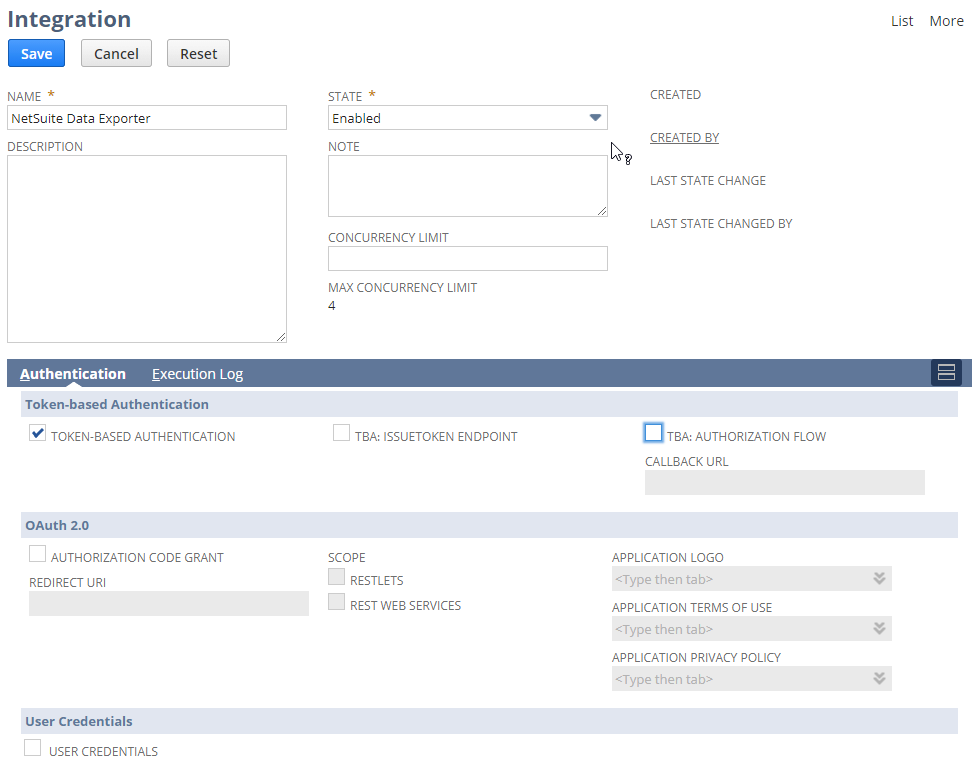Click the List link in the corner

click(x=901, y=20)
